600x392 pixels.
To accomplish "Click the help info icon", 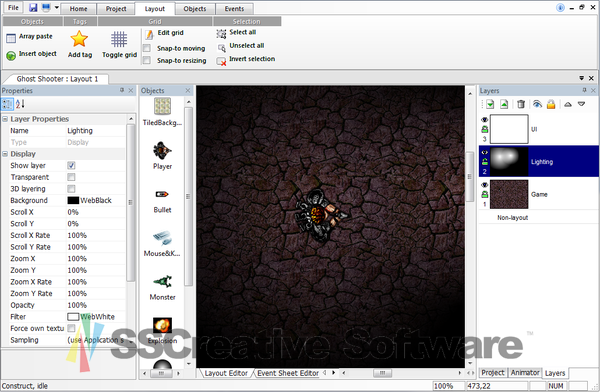I will tap(560, 8).
